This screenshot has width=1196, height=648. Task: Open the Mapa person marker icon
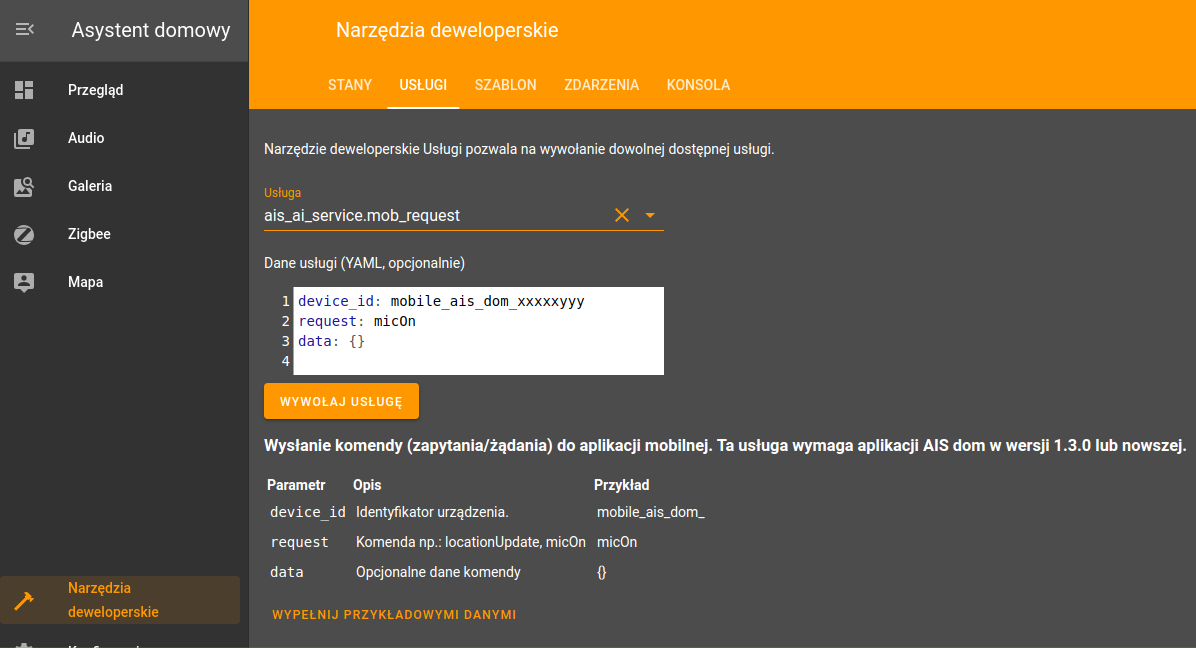point(24,282)
